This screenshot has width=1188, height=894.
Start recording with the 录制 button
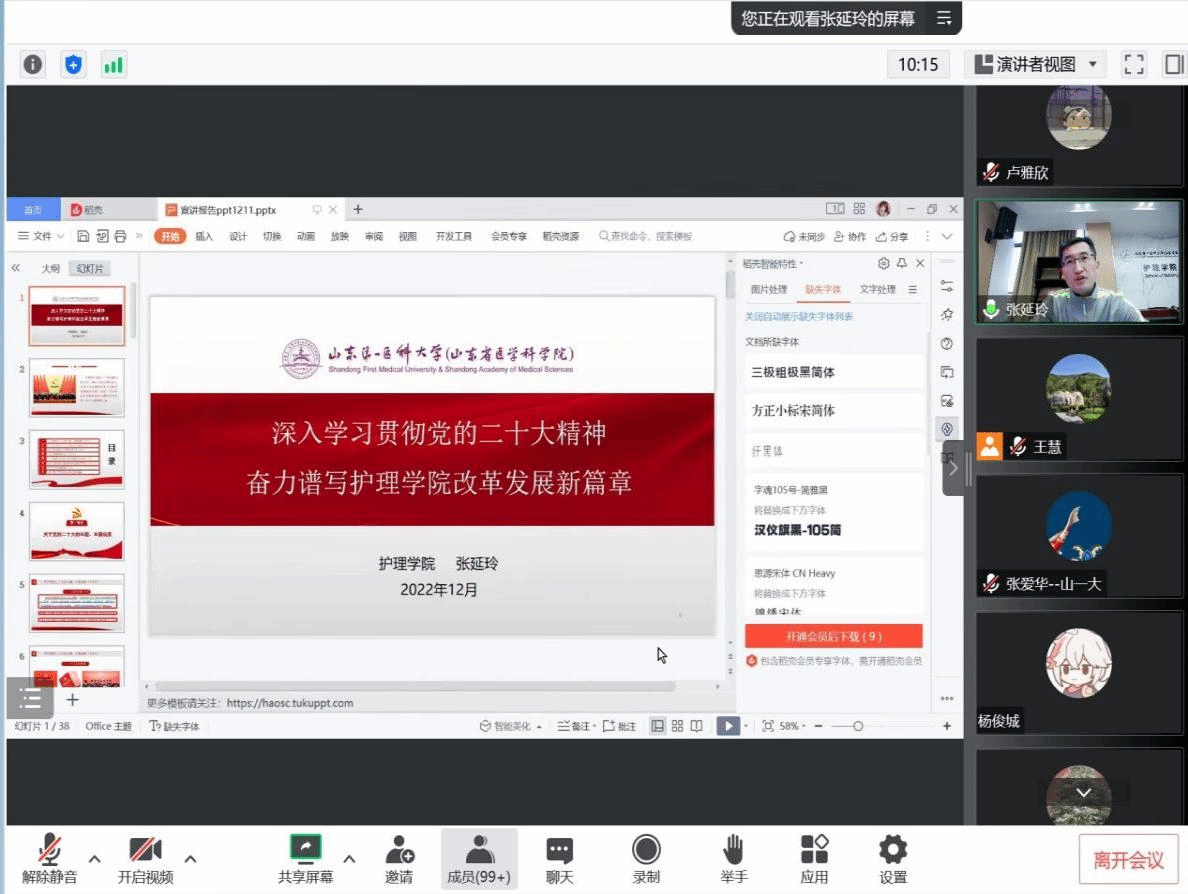tap(646, 859)
